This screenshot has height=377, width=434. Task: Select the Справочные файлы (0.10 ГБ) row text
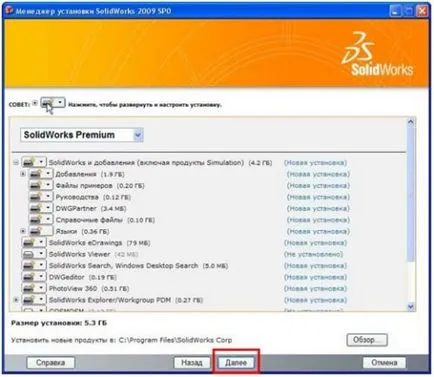[105, 220]
